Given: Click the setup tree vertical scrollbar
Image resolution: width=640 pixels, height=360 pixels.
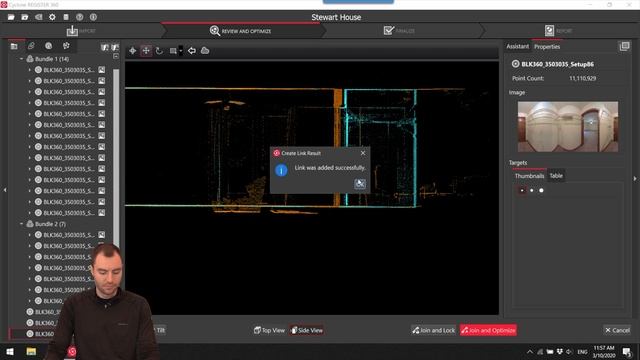Looking at the screenshot, I should [x=116, y=157].
